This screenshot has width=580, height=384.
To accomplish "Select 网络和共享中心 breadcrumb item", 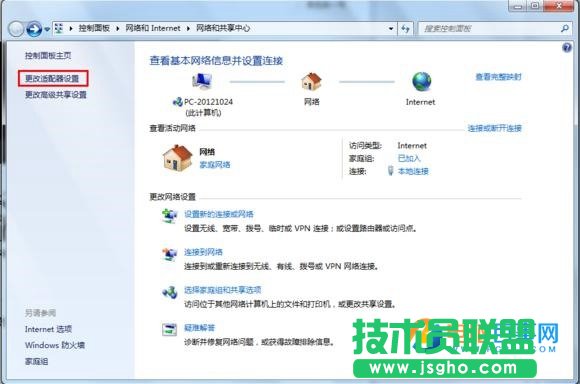I will (x=223, y=28).
